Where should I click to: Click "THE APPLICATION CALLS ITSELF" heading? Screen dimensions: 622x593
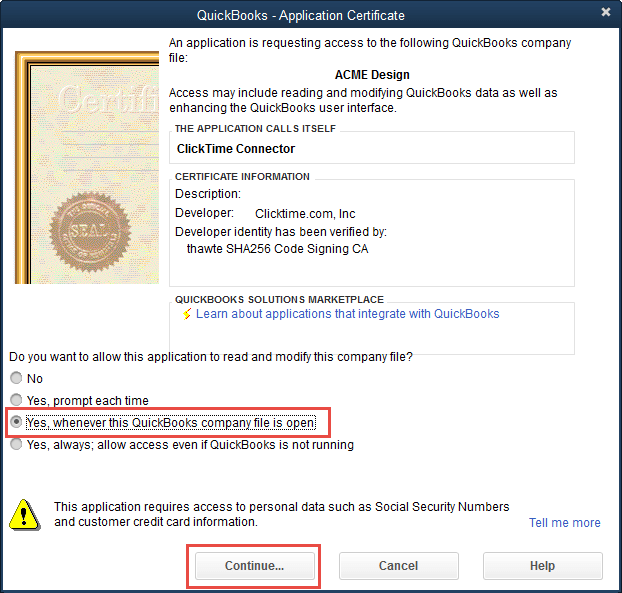click(x=255, y=129)
